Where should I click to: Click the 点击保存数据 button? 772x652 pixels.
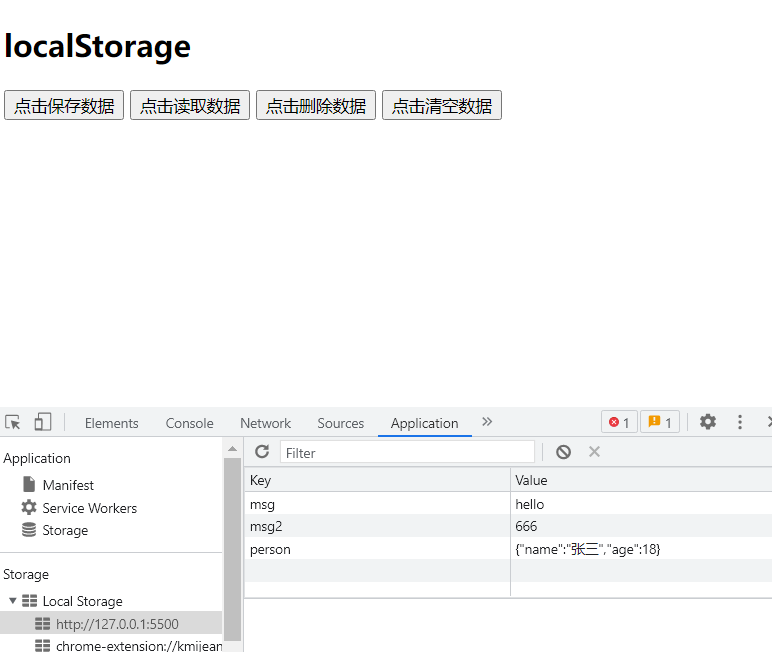tap(64, 105)
